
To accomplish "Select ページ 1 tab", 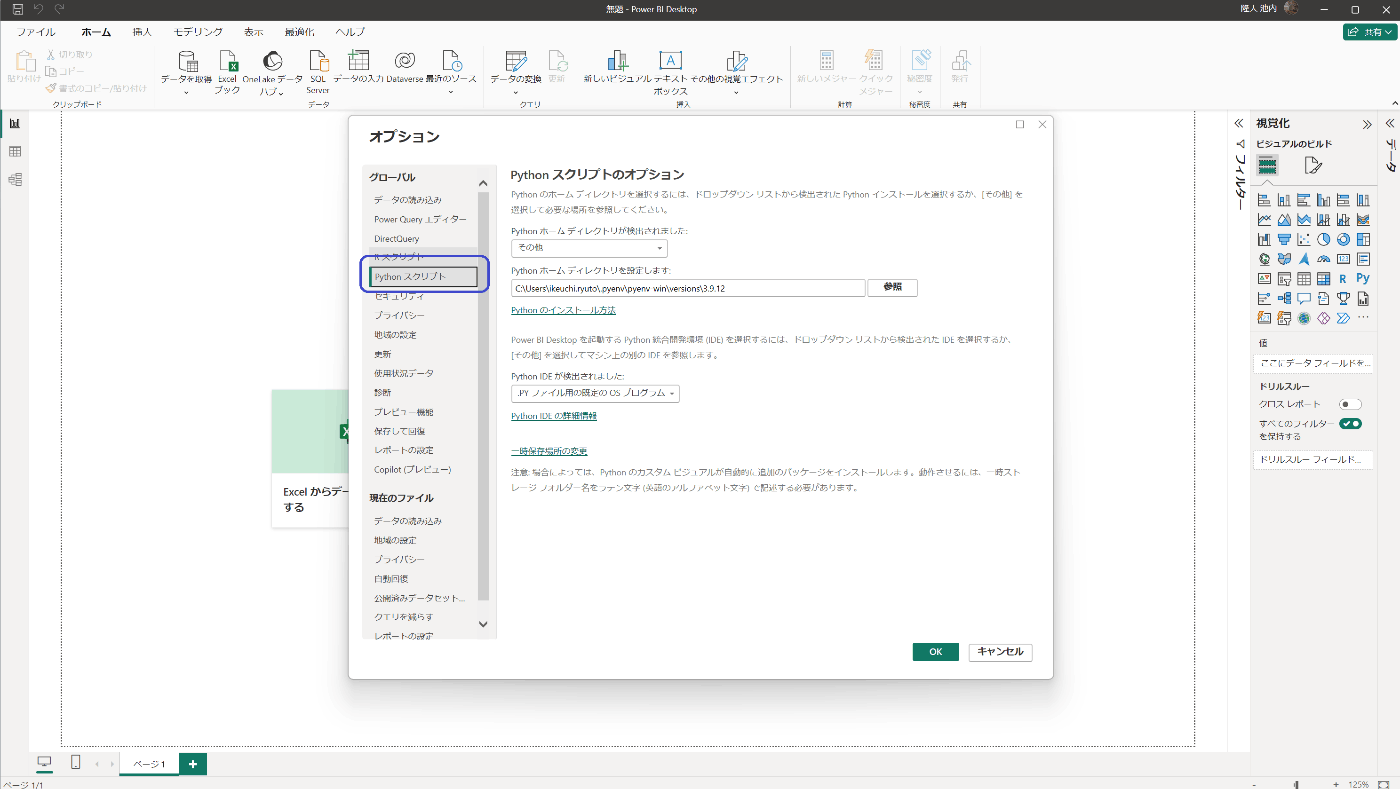I will pos(149,763).
